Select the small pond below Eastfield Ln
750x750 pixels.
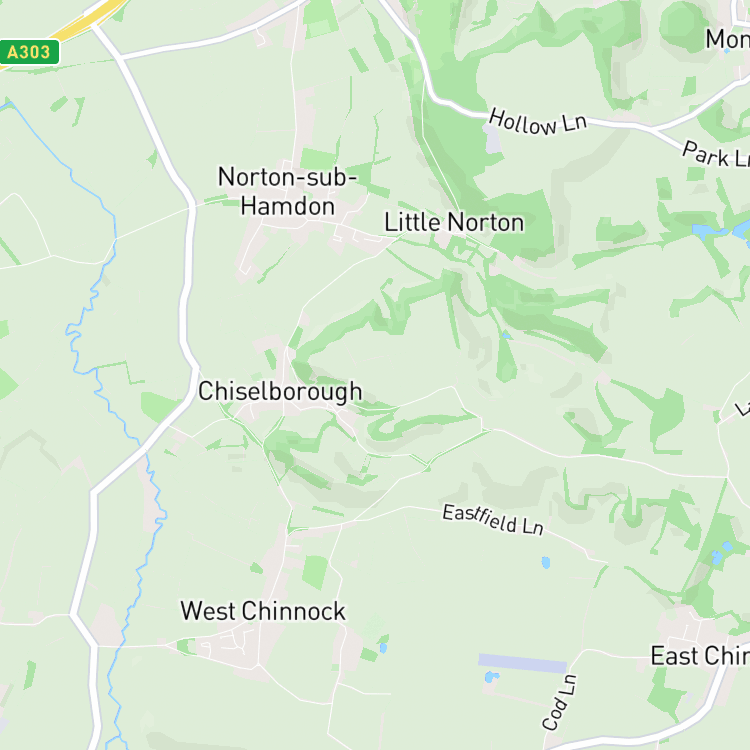[x=546, y=562]
